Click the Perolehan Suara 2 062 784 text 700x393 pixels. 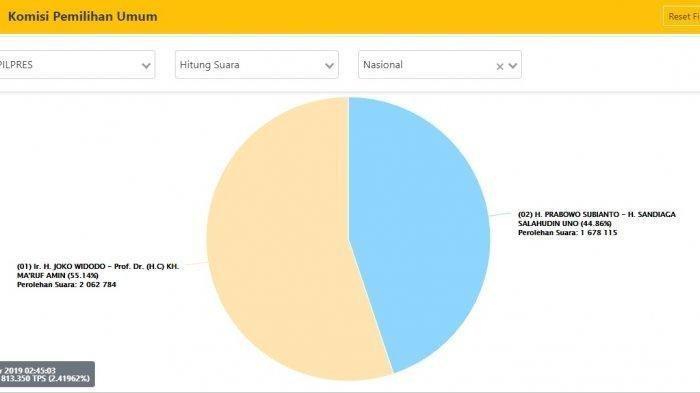[67, 284]
